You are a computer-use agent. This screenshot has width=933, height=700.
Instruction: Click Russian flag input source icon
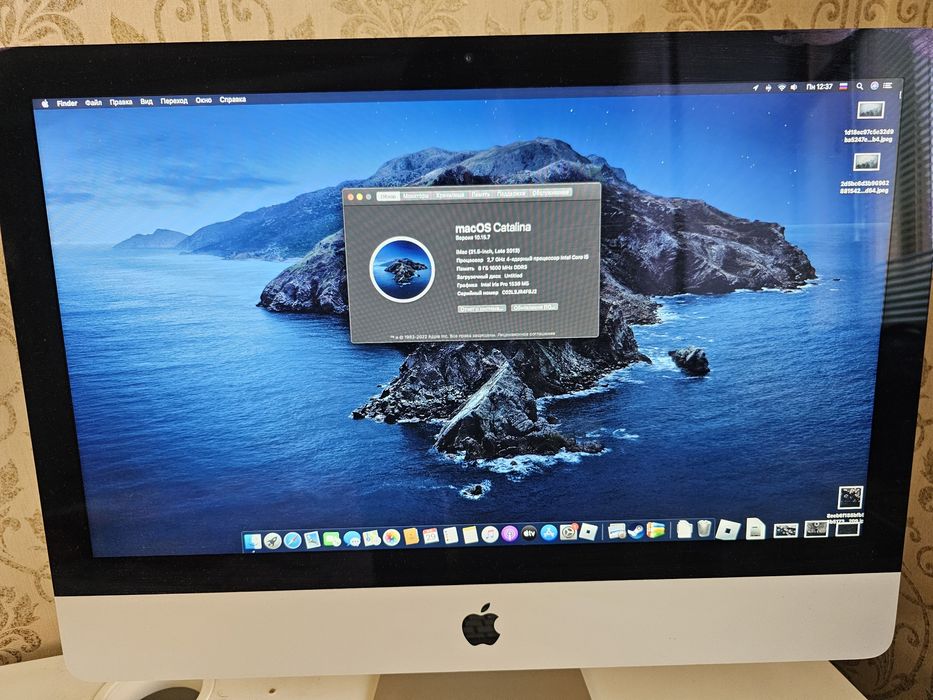click(843, 87)
